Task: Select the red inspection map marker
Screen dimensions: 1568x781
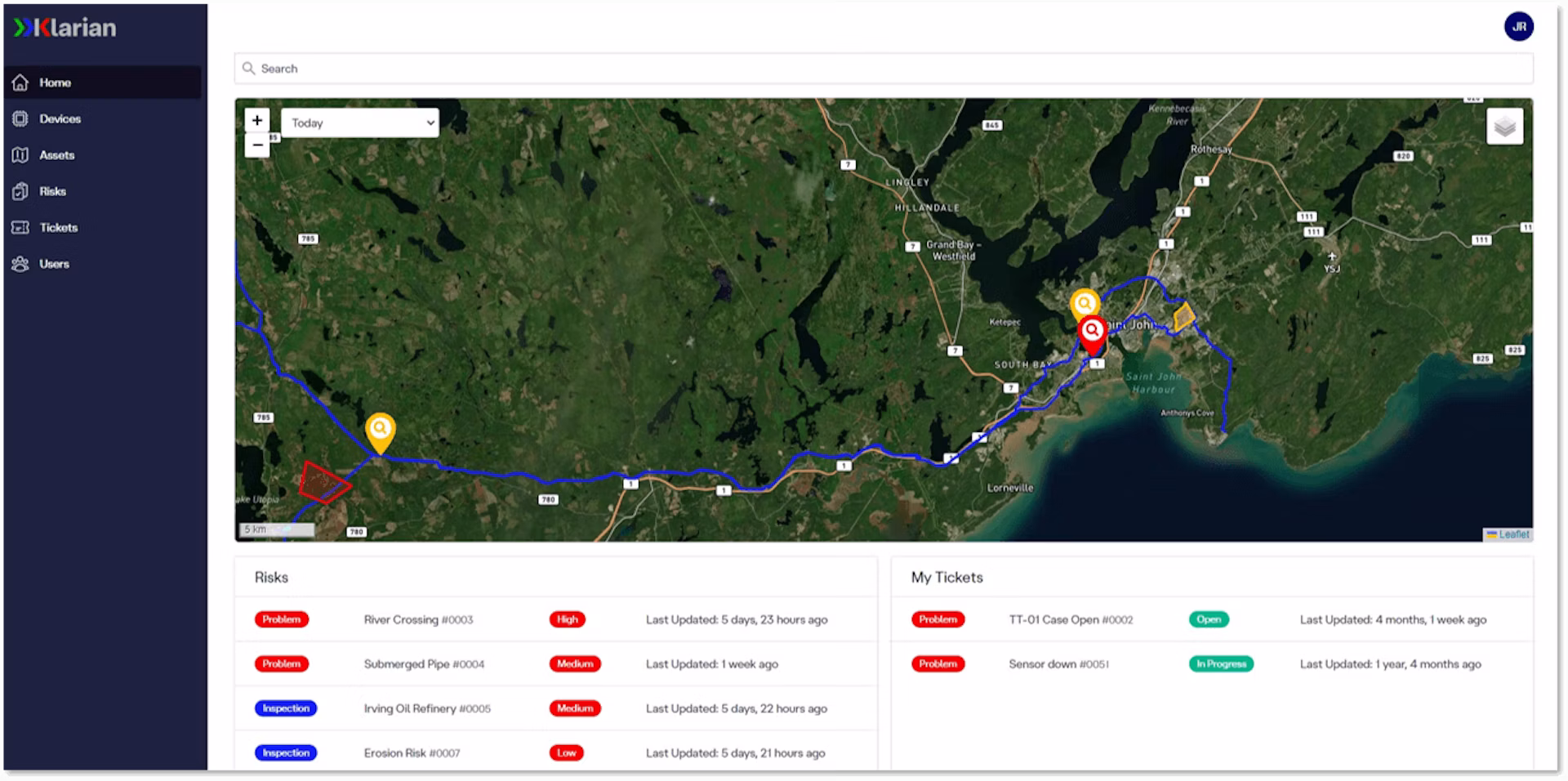Action: click(1092, 334)
